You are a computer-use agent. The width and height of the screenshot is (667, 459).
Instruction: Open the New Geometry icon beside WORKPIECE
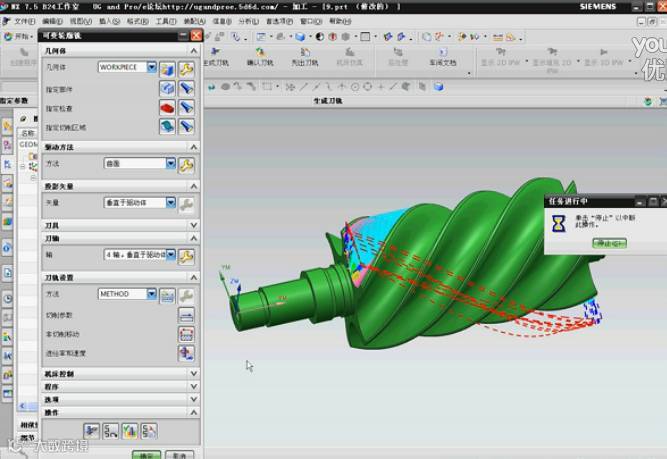[168, 69]
